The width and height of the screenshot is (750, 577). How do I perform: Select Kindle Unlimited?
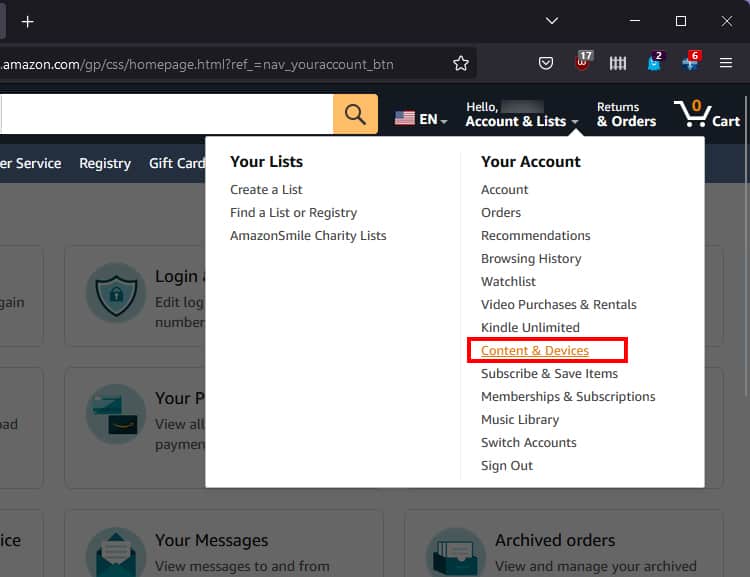coord(530,327)
